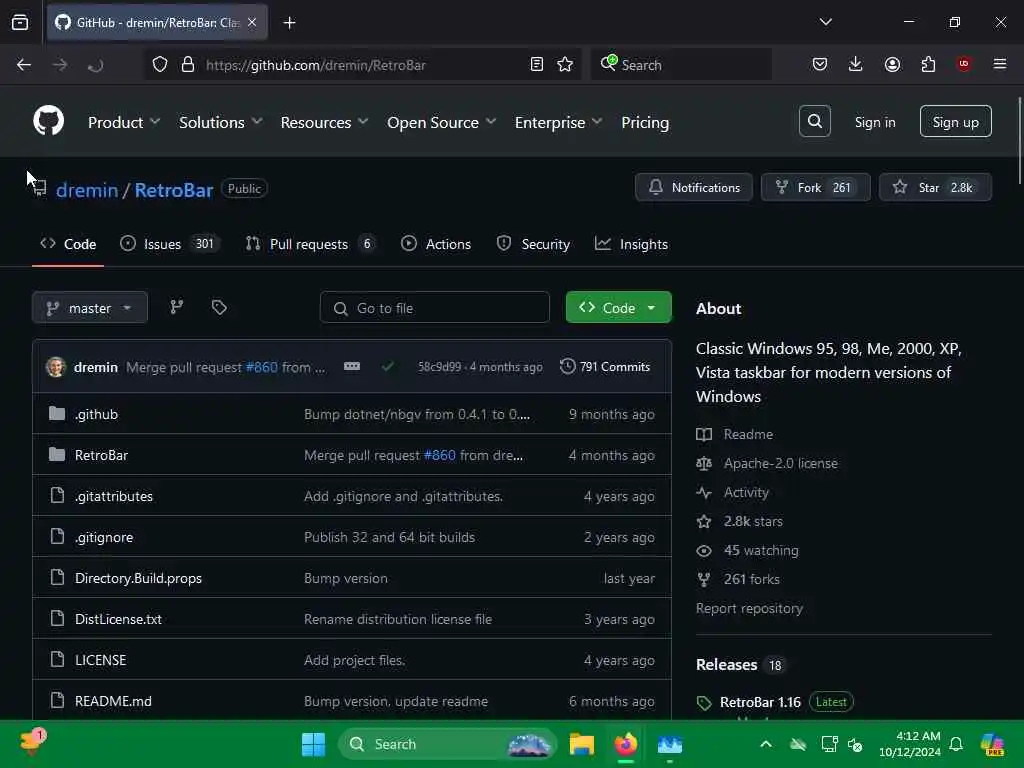Click the Firefox address bar URL

(x=315, y=65)
